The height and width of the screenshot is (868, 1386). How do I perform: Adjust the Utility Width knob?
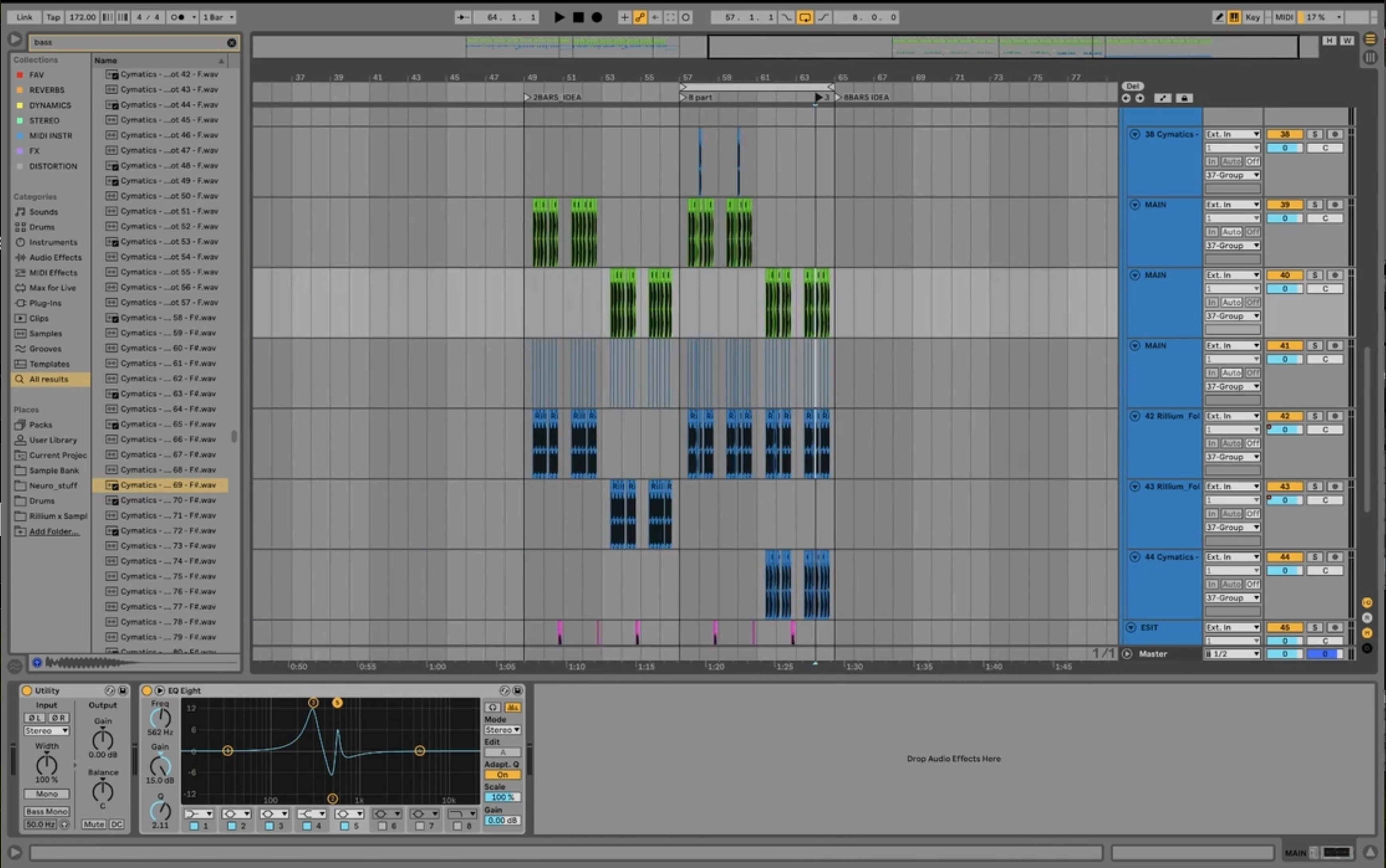pos(47,765)
